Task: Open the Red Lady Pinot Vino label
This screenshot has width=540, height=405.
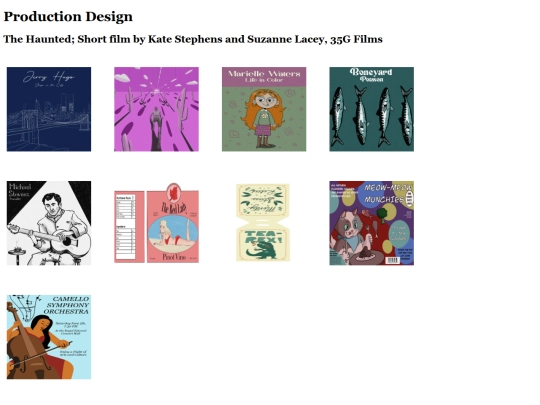Action: tap(173, 223)
